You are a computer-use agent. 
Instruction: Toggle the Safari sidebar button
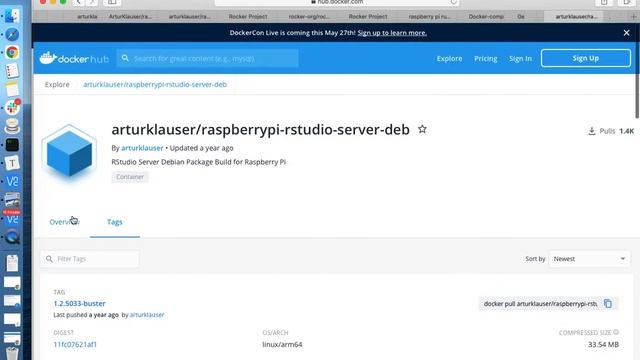112,2
